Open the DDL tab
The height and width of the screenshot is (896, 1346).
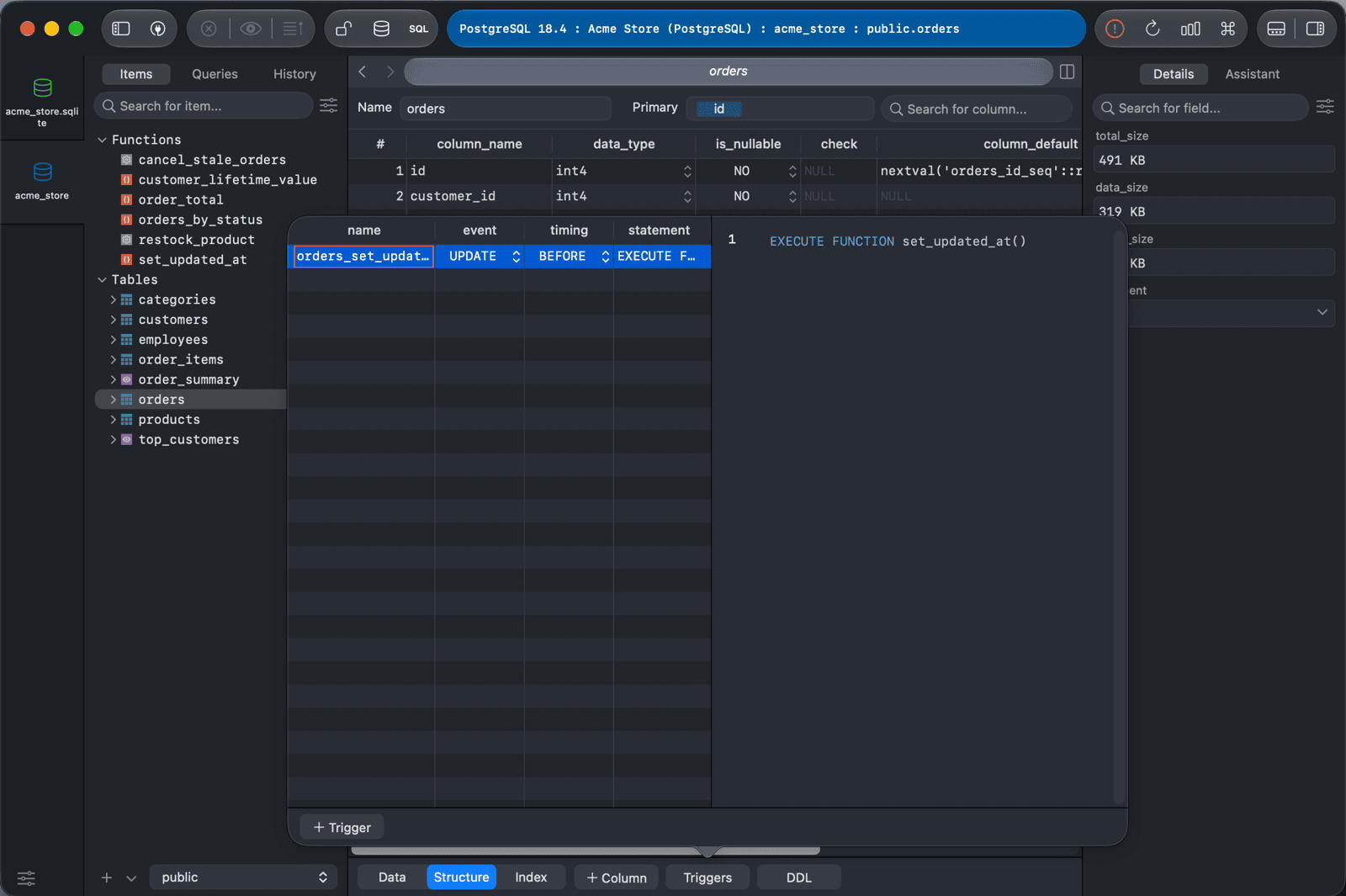(798, 877)
